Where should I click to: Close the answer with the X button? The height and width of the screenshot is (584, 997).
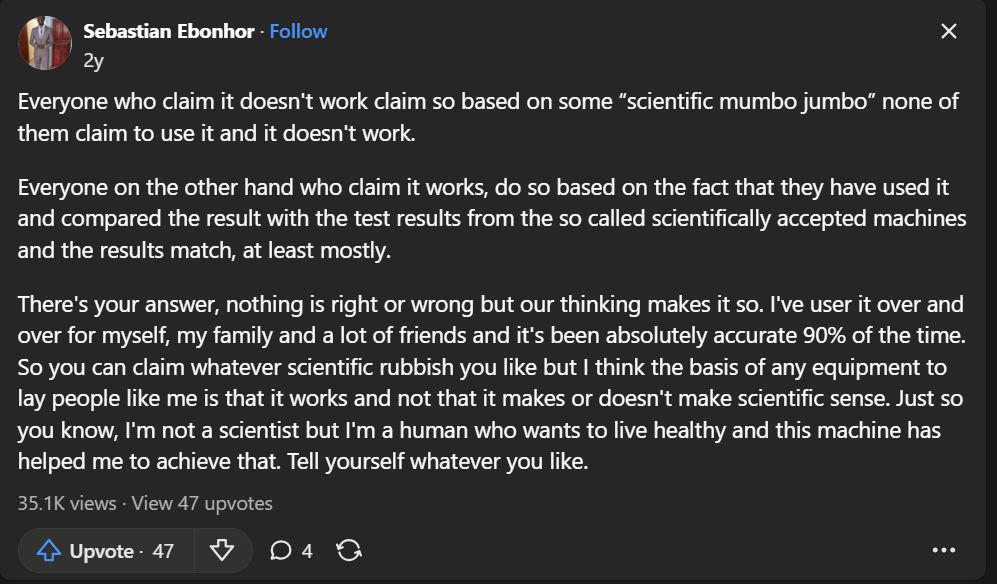[949, 31]
